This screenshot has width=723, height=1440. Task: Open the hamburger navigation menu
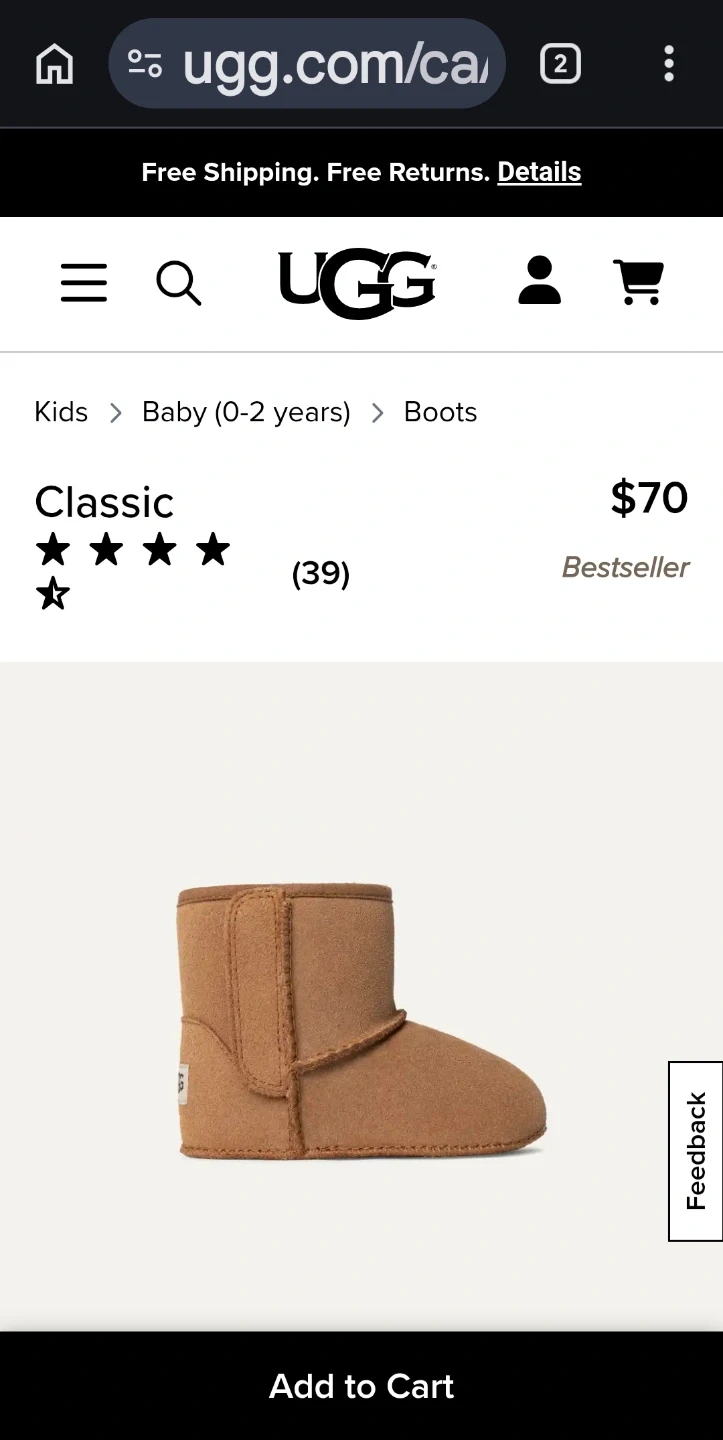click(x=84, y=283)
